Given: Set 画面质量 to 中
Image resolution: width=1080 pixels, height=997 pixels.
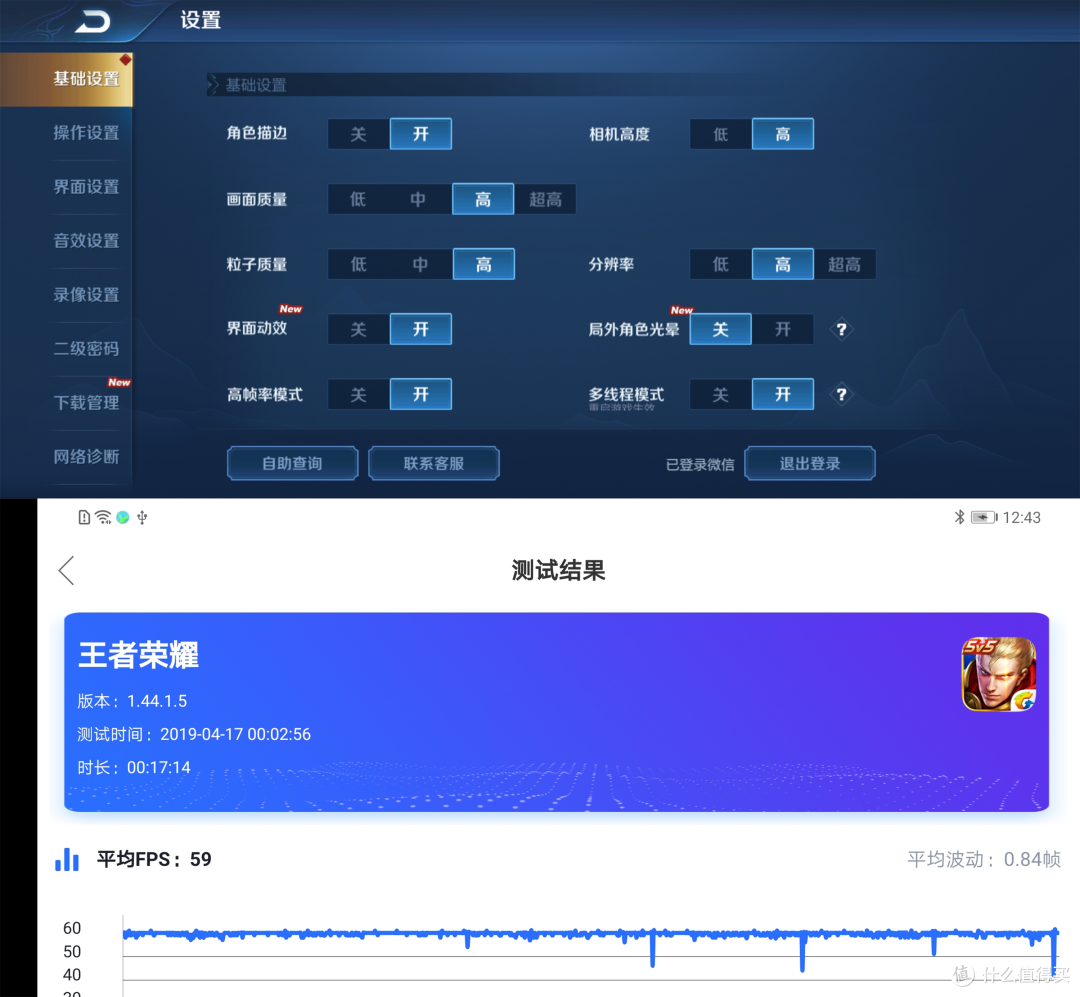Looking at the screenshot, I should (418, 199).
